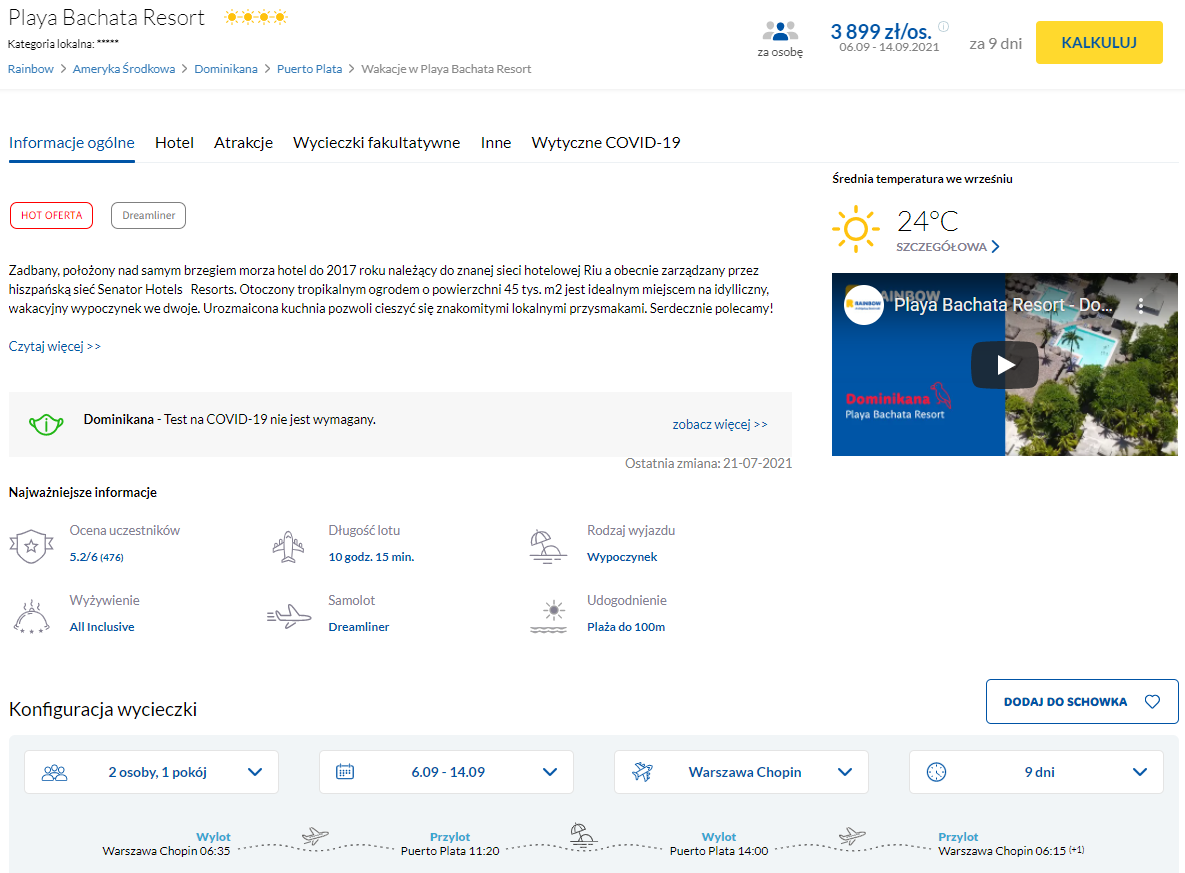The width and height of the screenshot is (1185, 873).
Task: Click the participant rating badge icon
Action: pos(31,545)
